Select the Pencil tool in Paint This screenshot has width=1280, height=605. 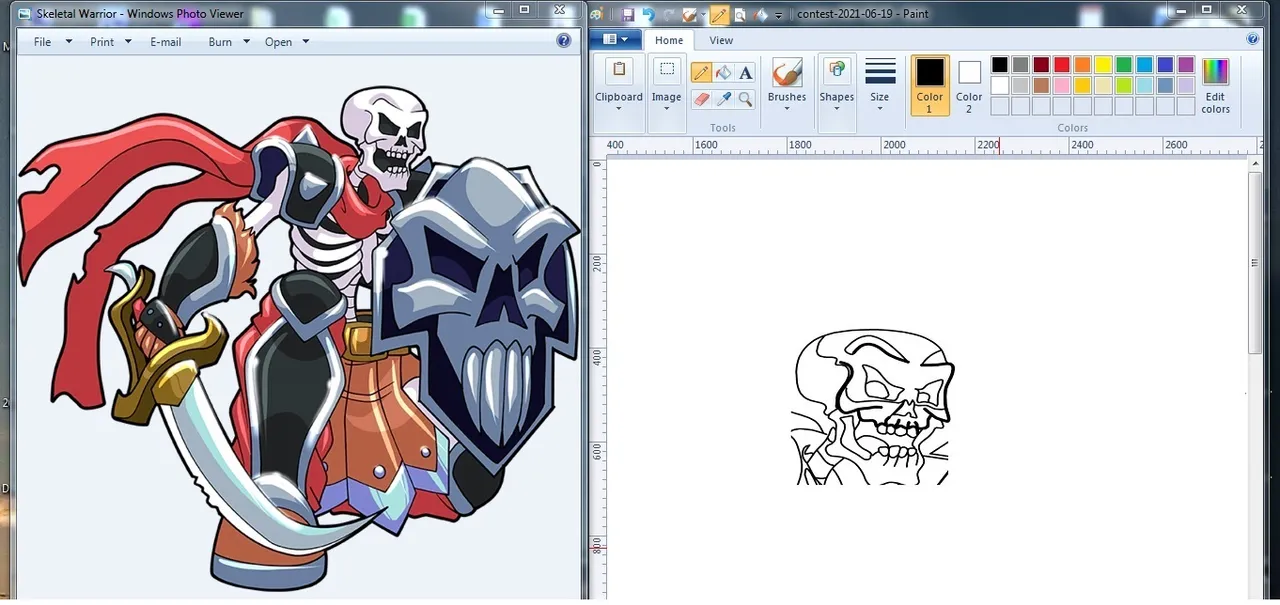coord(701,72)
